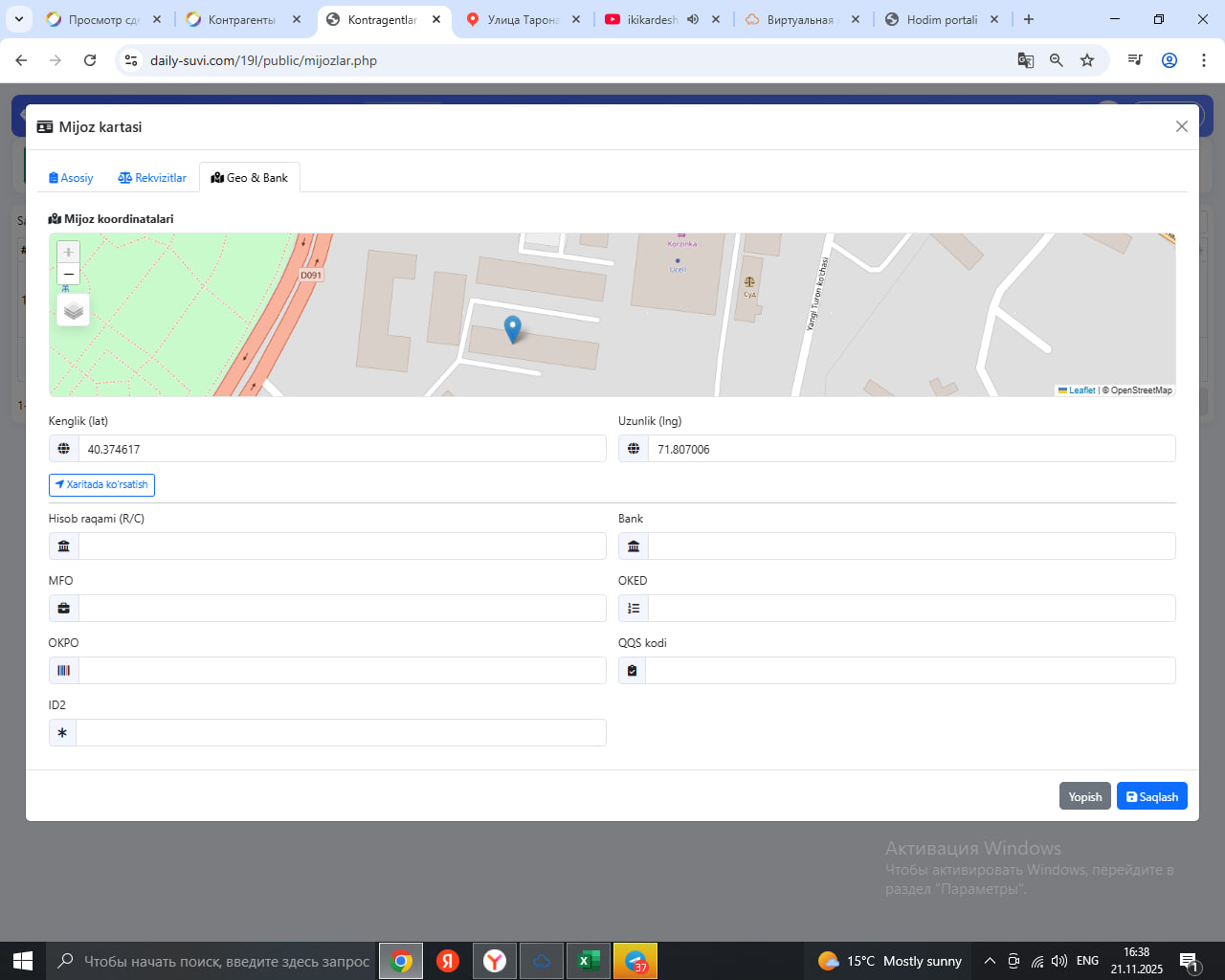Image resolution: width=1225 pixels, height=980 pixels.
Task: Click the browser zoom magnifier icon
Action: tap(1057, 60)
